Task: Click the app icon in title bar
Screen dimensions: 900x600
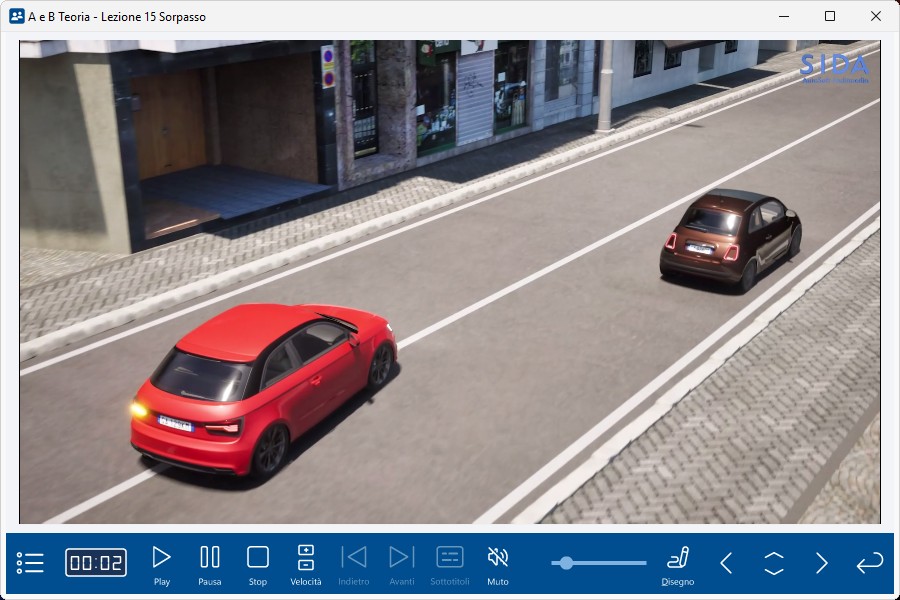Action: tap(16, 16)
